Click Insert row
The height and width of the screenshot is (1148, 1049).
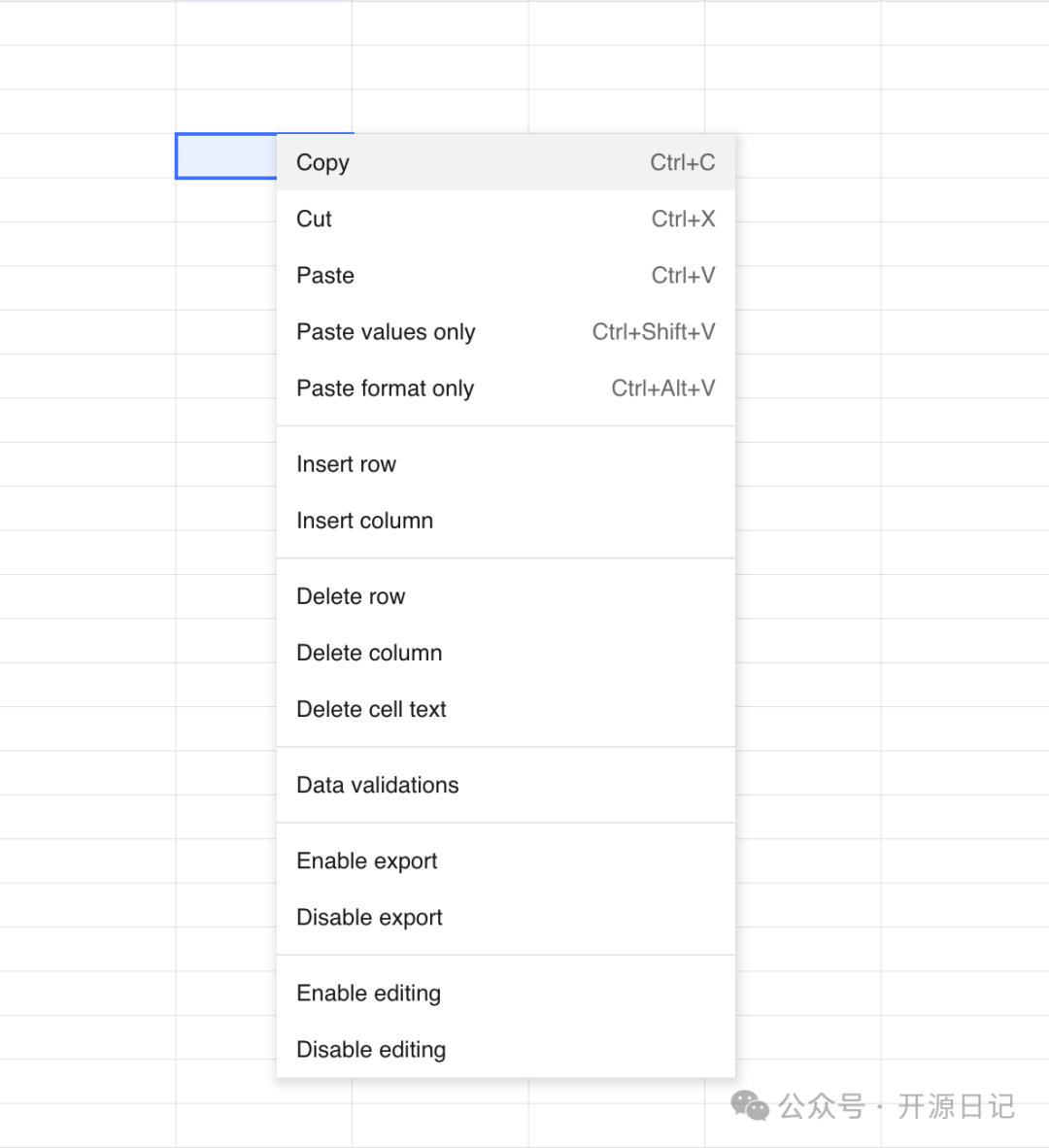347,464
